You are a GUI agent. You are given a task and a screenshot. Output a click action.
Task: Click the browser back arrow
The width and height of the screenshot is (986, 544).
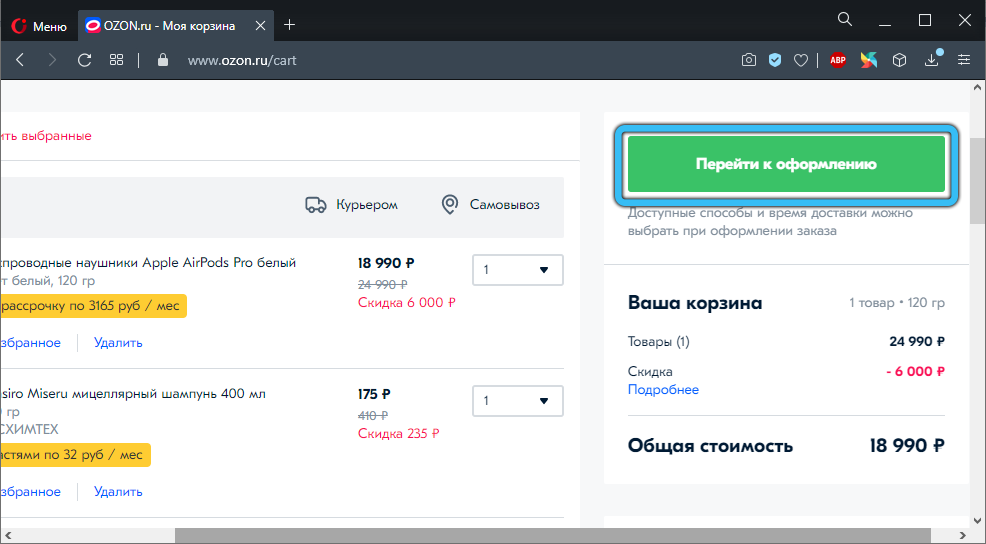coord(20,60)
